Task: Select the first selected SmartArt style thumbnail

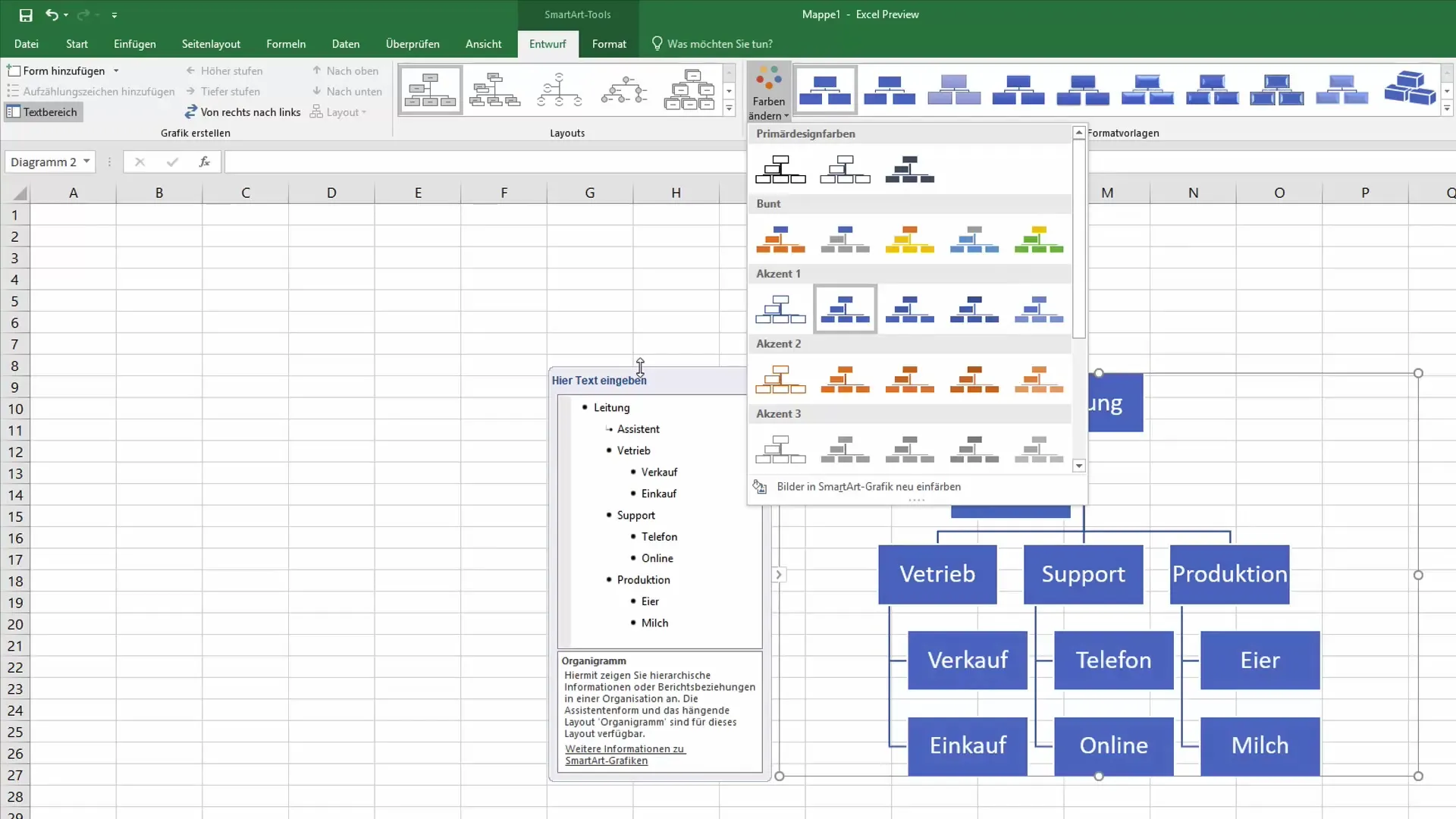Action: point(825,89)
